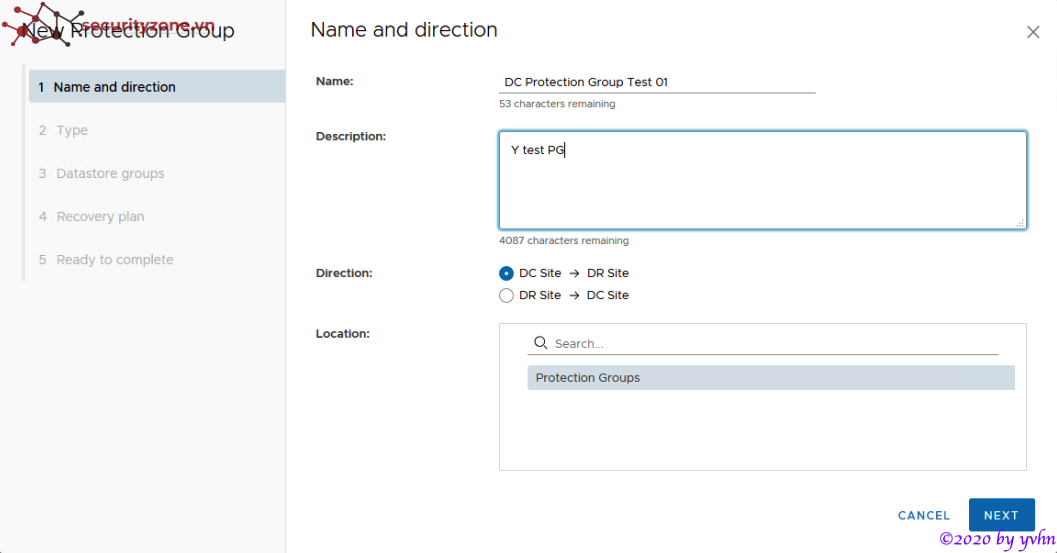Click the 'Description:' label

(351, 136)
